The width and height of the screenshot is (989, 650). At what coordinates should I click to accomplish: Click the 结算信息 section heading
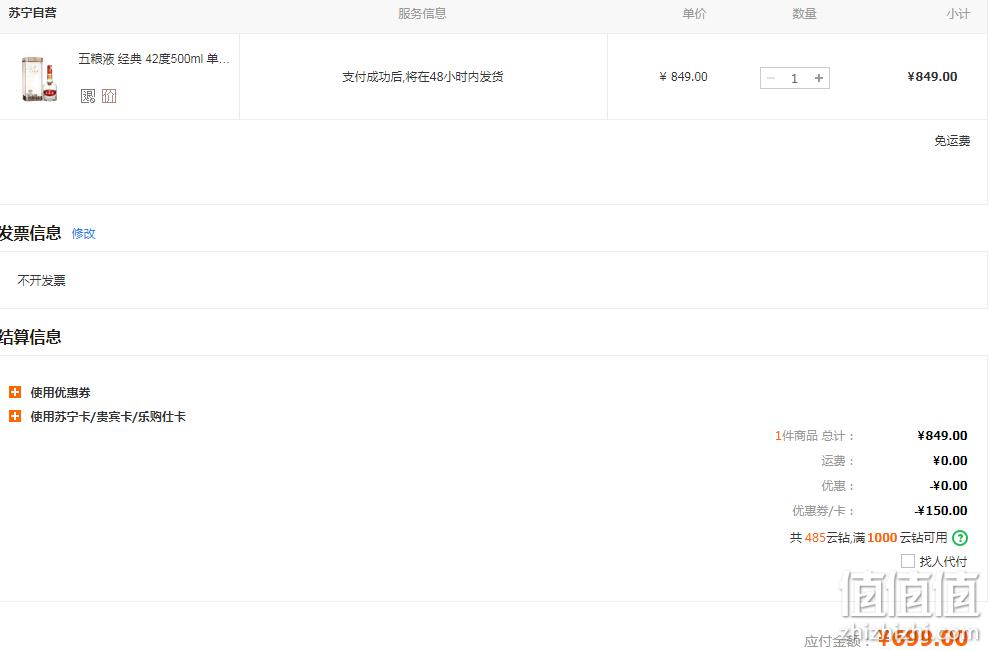tap(30, 337)
